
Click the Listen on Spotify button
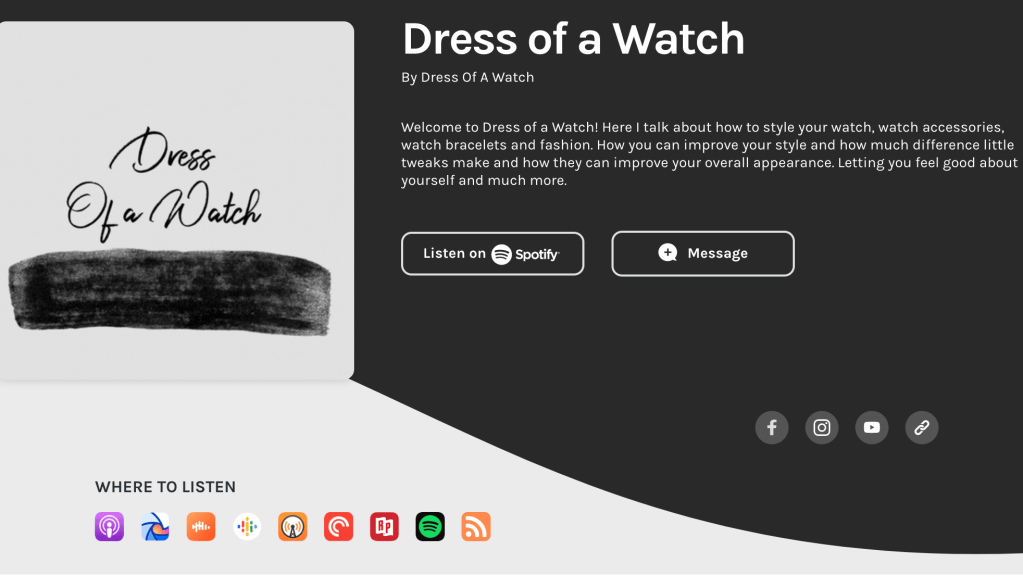tap(493, 254)
